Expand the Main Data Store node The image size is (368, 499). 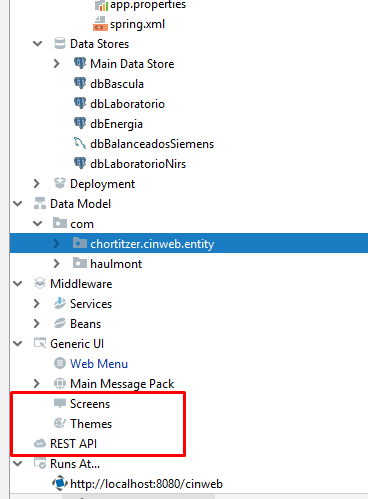point(57,63)
